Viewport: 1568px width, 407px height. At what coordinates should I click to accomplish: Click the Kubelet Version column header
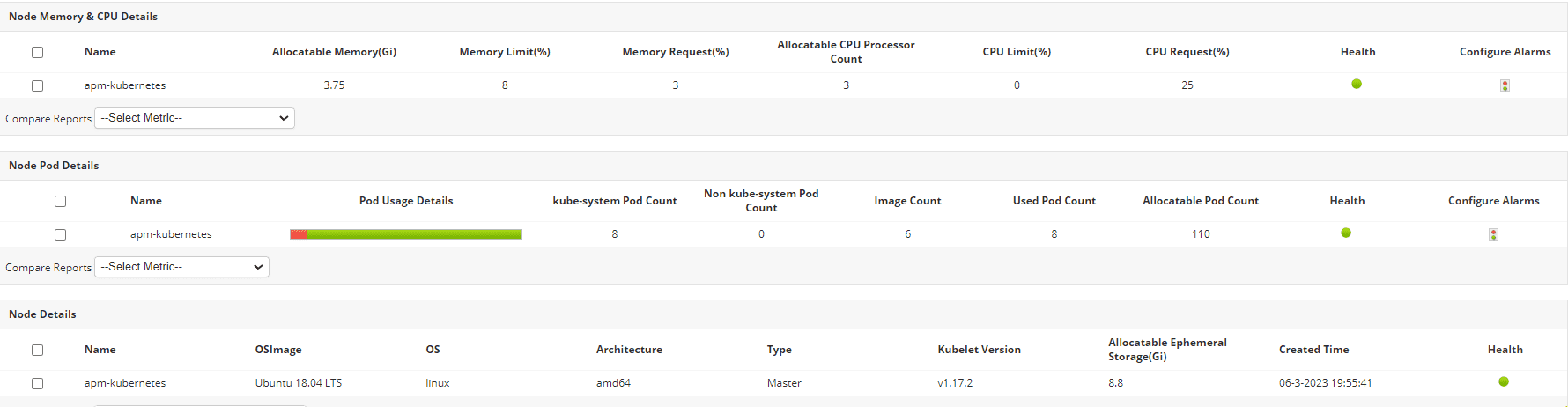979,350
